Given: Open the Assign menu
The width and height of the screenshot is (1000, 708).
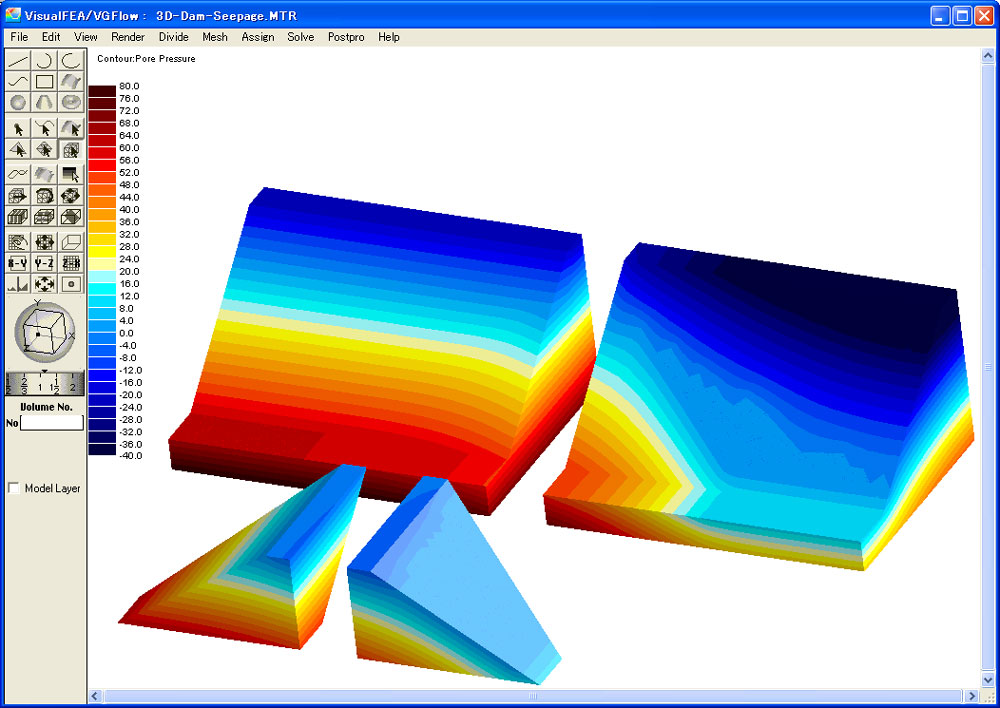Looking at the screenshot, I should pos(258,37).
